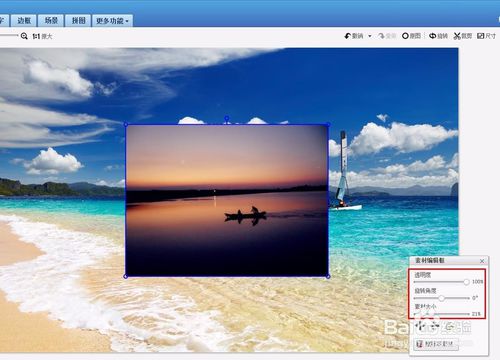Open the 拼图 tab
This screenshot has width=500, height=360.
click(79, 21)
